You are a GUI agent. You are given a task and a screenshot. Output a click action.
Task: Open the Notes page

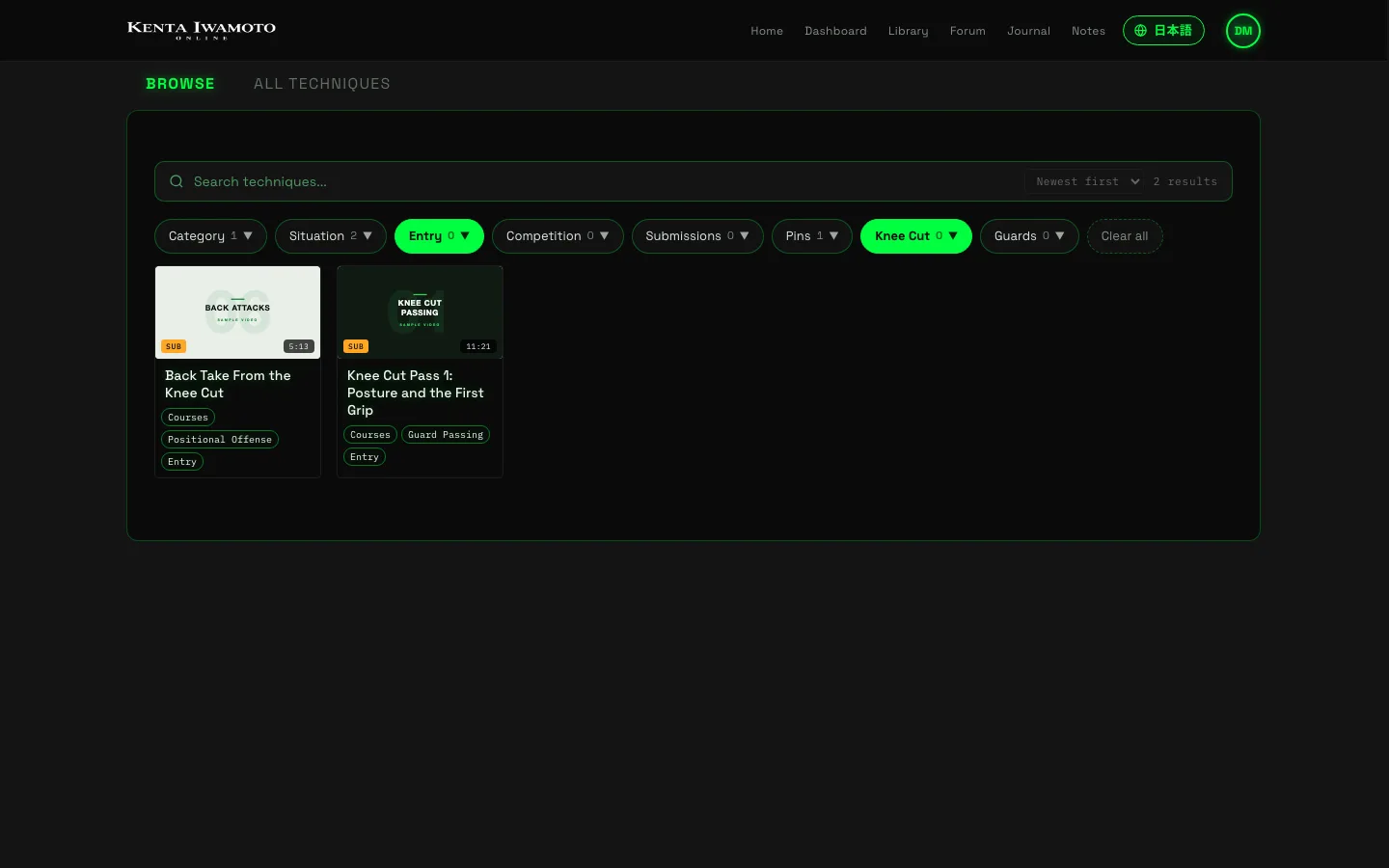[x=1088, y=31]
